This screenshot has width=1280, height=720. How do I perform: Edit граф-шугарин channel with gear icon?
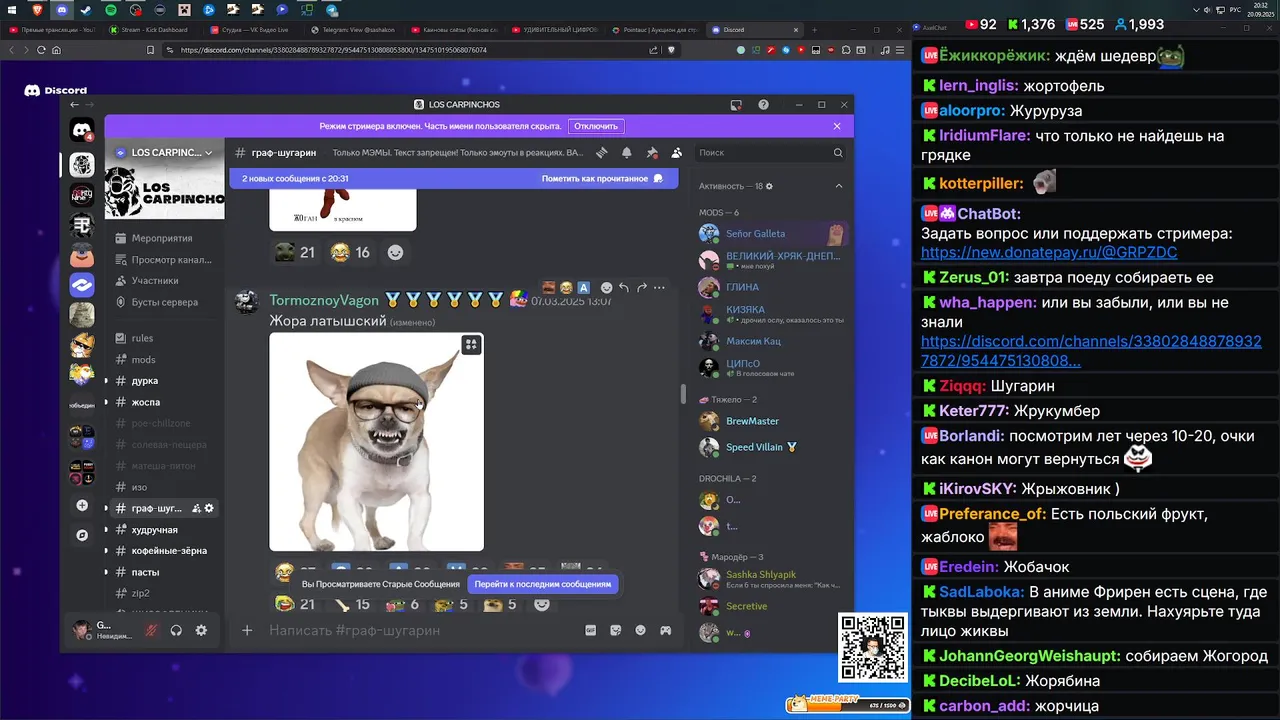[209, 508]
